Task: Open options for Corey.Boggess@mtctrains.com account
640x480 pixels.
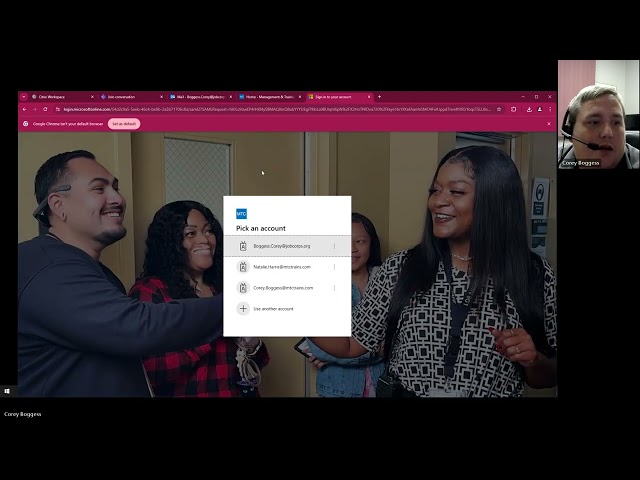Action: 334,288
